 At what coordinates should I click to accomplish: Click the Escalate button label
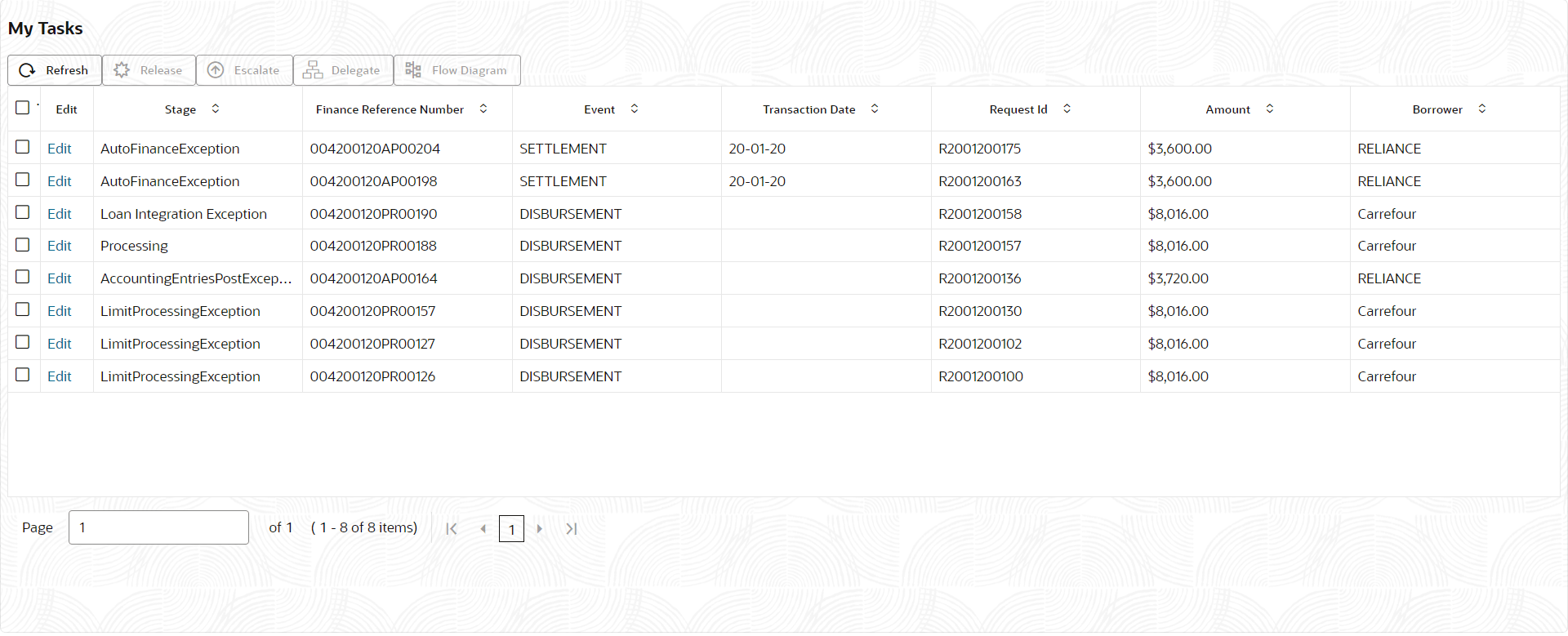[256, 70]
